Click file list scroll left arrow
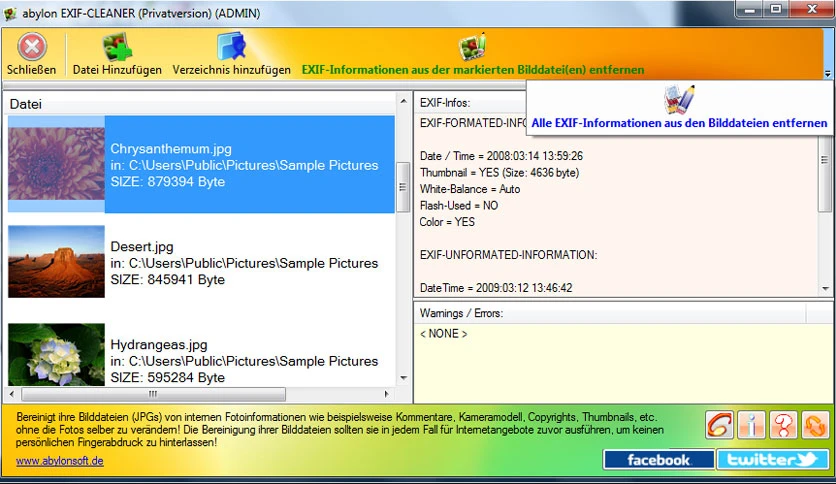The image size is (836, 484). tap(12, 394)
